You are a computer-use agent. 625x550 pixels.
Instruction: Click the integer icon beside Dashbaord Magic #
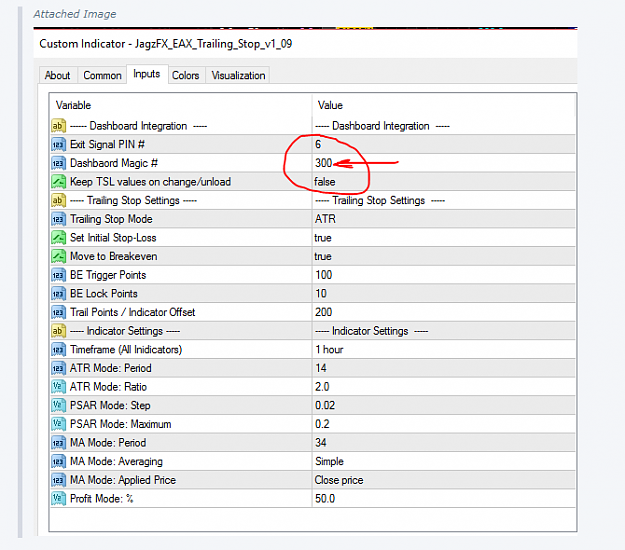coord(58,163)
